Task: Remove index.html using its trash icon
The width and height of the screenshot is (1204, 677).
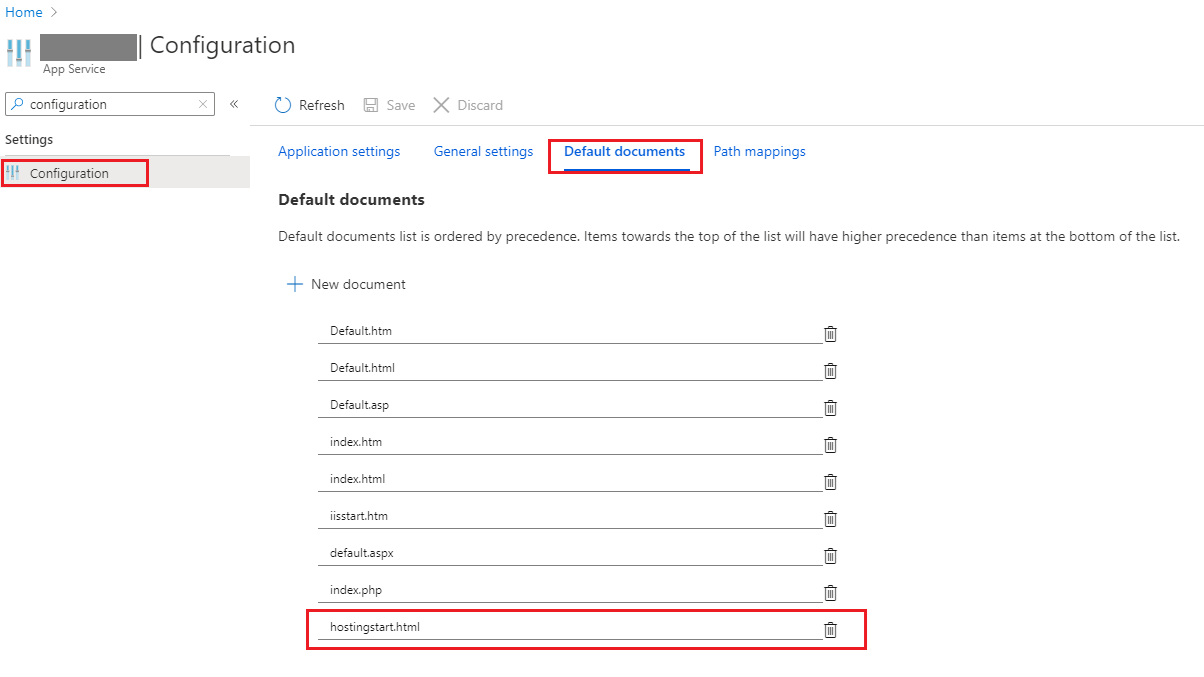Action: (x=830, y=482)
